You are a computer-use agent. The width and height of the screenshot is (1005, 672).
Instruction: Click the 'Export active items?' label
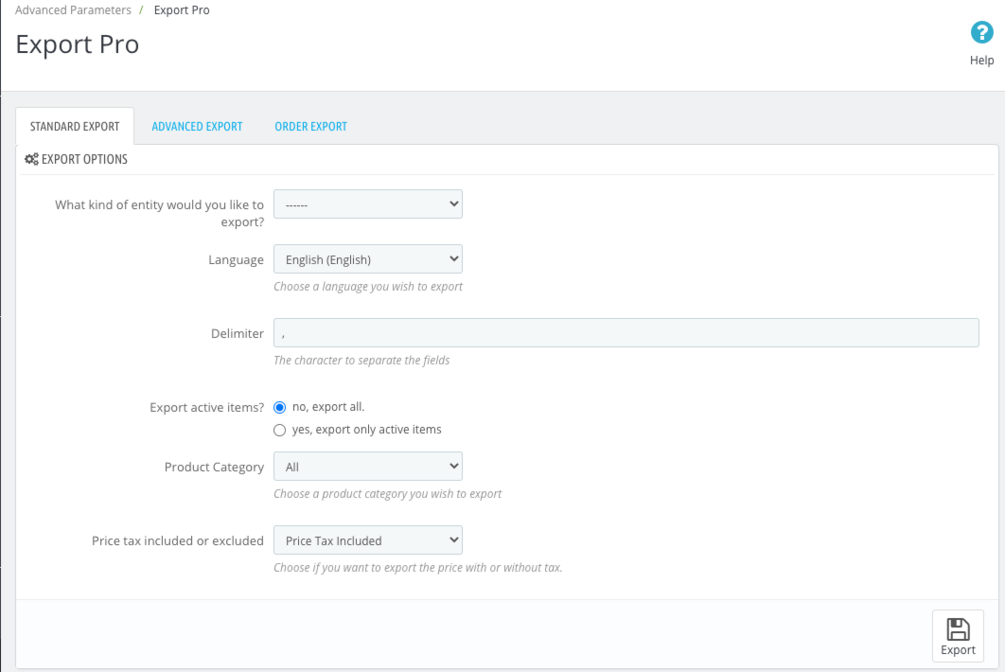207,407
